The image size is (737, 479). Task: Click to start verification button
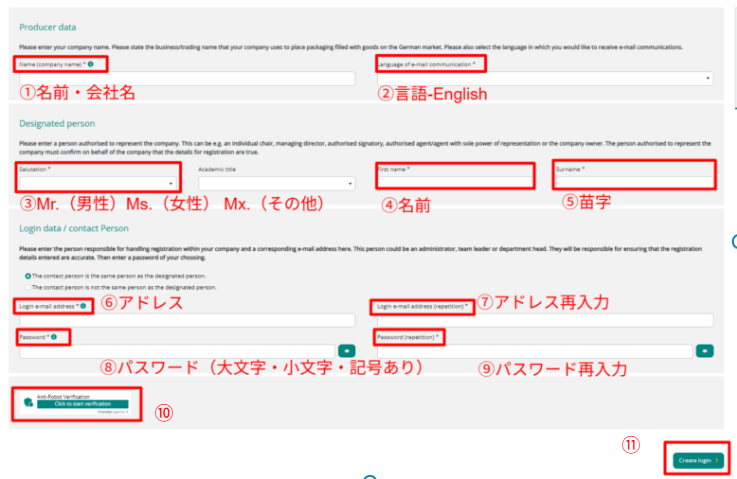click(x=85, y=404)
